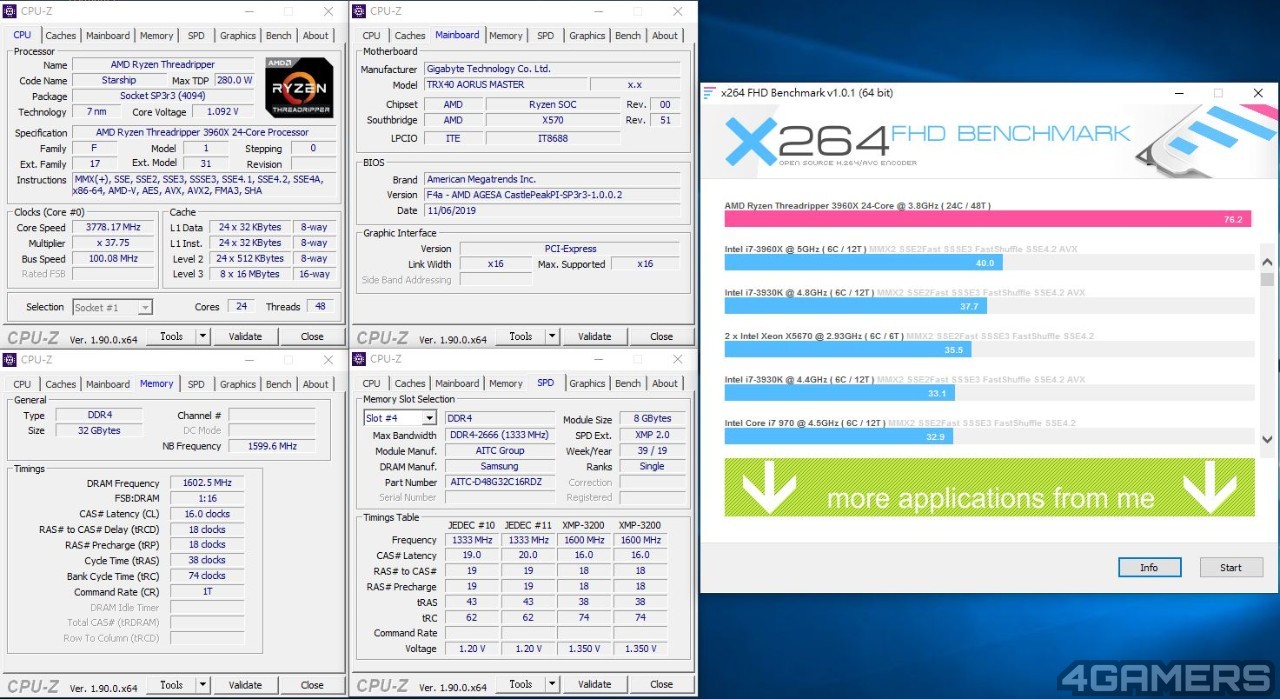Click the blue Xeon X5670 35.5 result bar
The image size is (1280, 699).
[x=847, y=350]
